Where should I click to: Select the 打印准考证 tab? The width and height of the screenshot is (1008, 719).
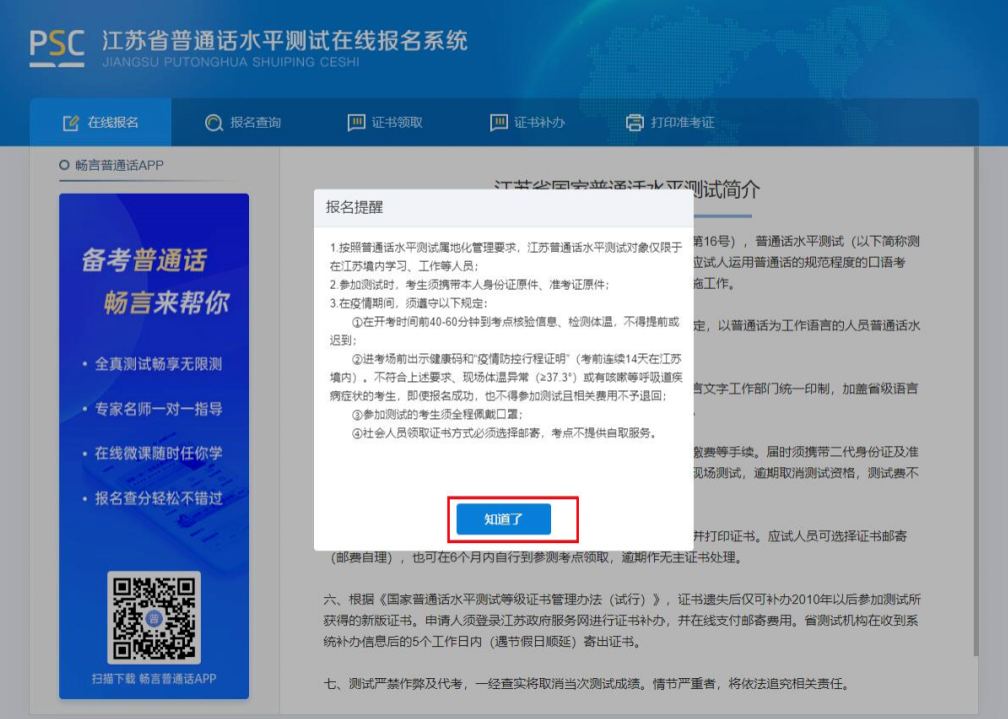pos(682,123)
